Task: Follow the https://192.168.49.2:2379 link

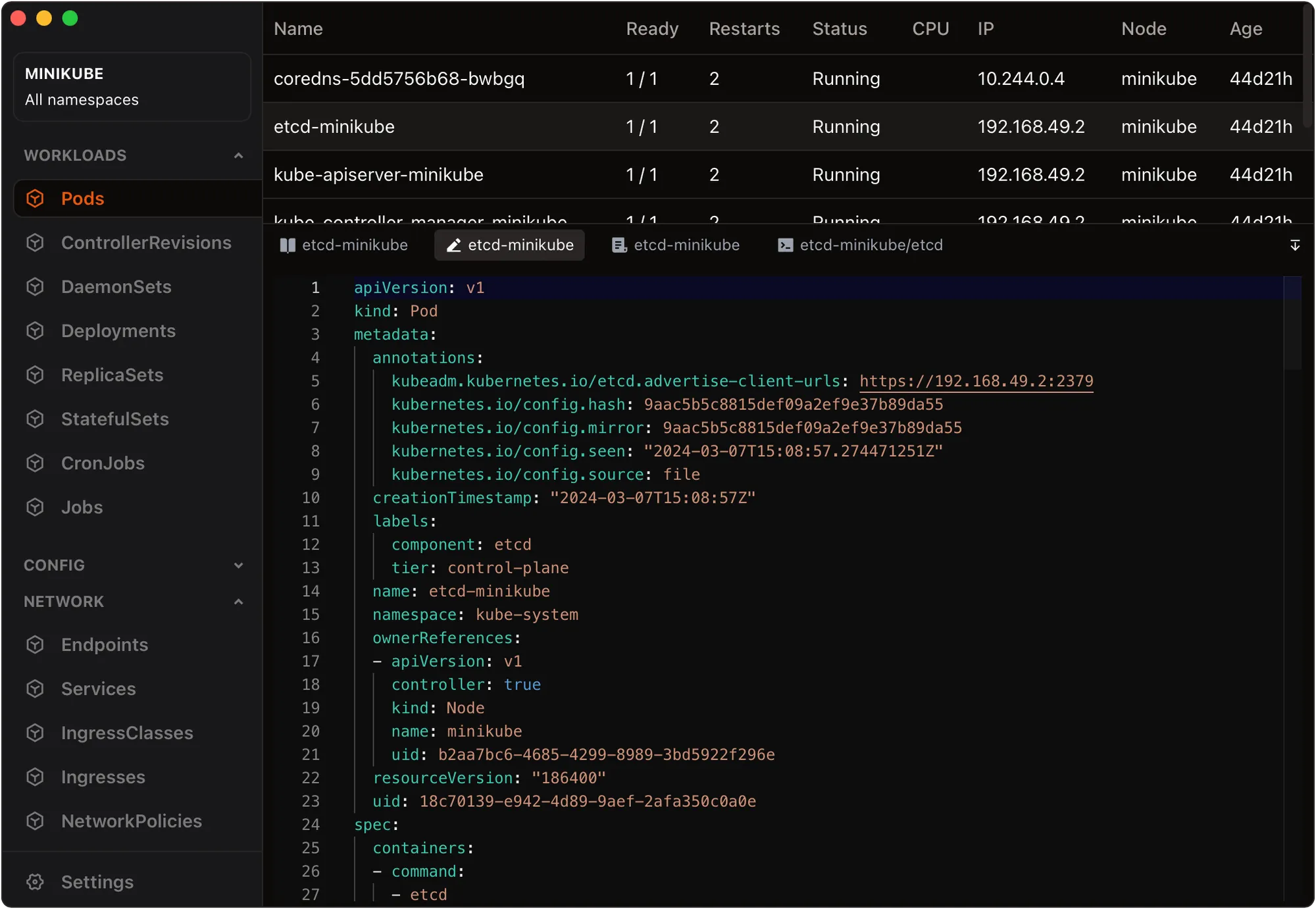Action: [976, 381]
